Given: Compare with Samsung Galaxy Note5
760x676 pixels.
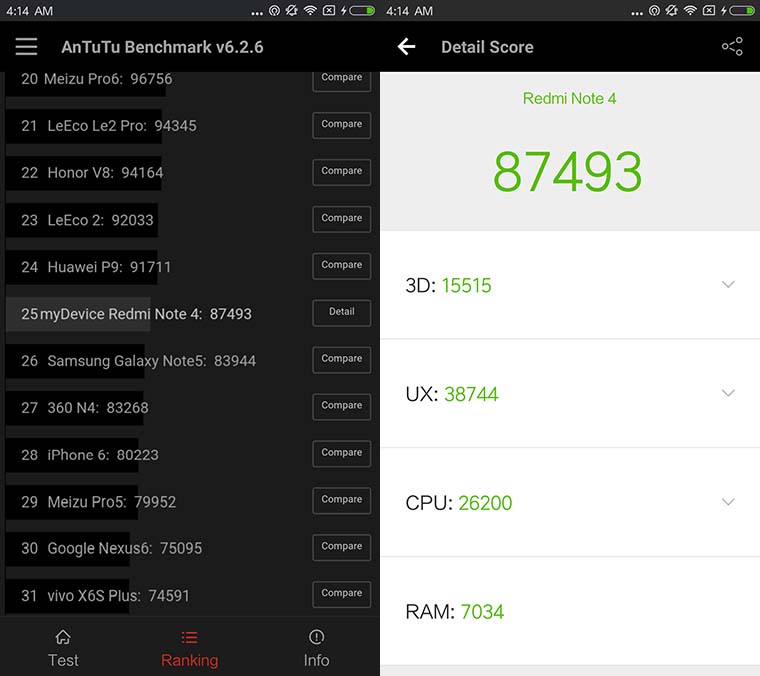Looking at the screenshot, I should coord(342,360).
